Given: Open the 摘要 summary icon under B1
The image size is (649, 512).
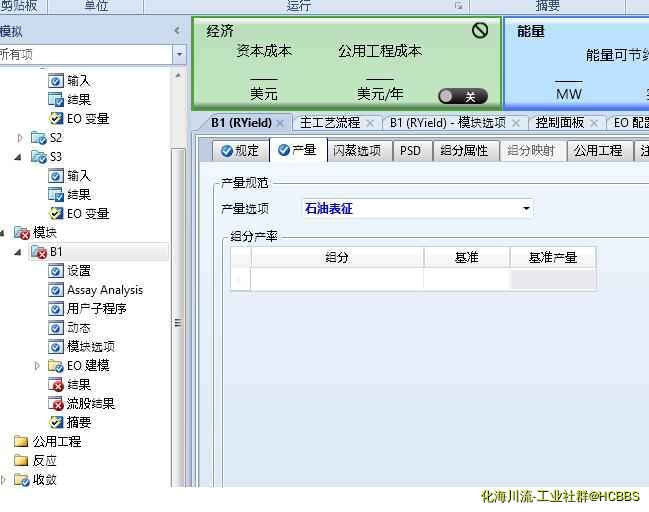Looking at the screenshot, I should [57, 422].
